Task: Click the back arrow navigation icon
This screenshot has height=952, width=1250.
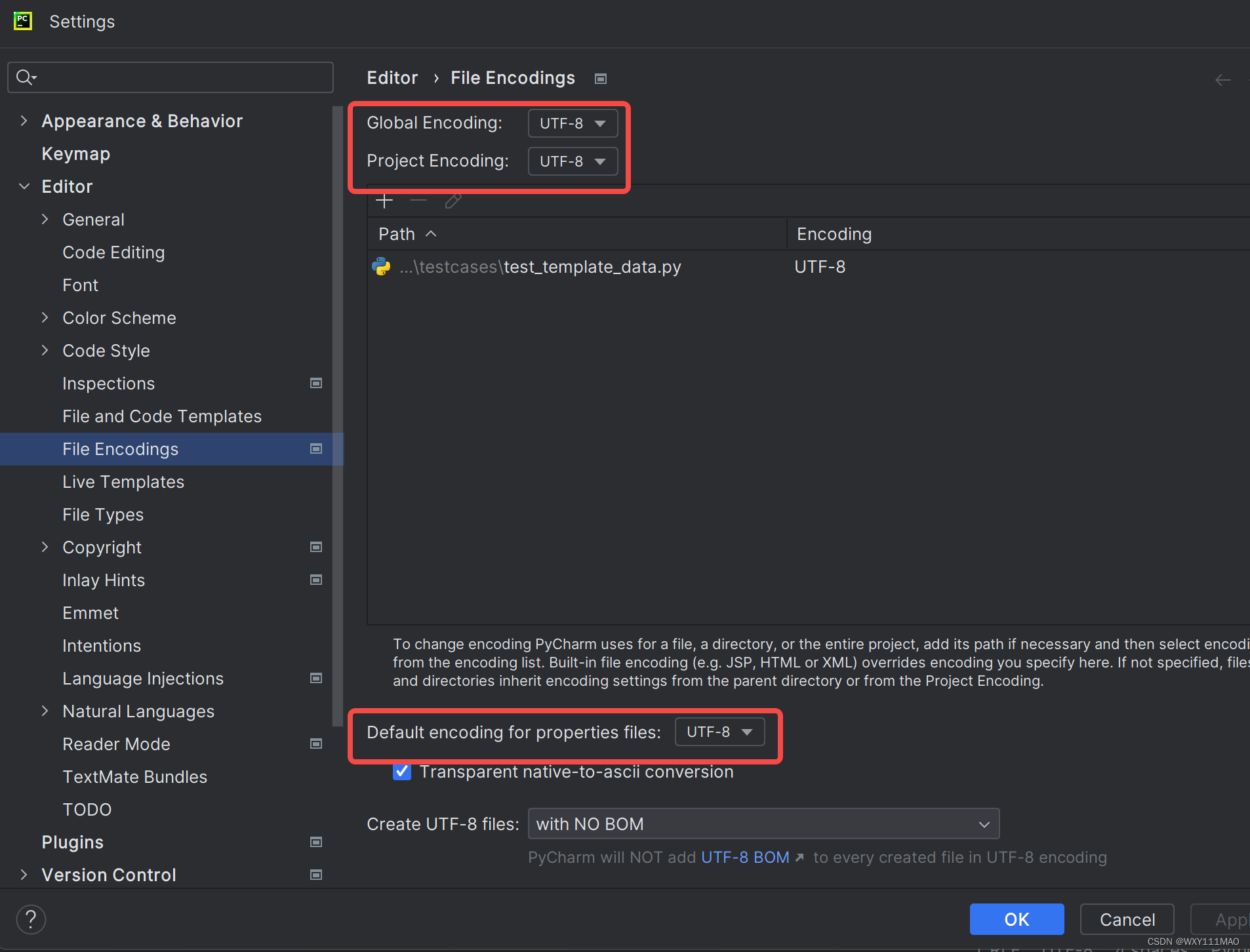Action: click(x=1223, y=80)
